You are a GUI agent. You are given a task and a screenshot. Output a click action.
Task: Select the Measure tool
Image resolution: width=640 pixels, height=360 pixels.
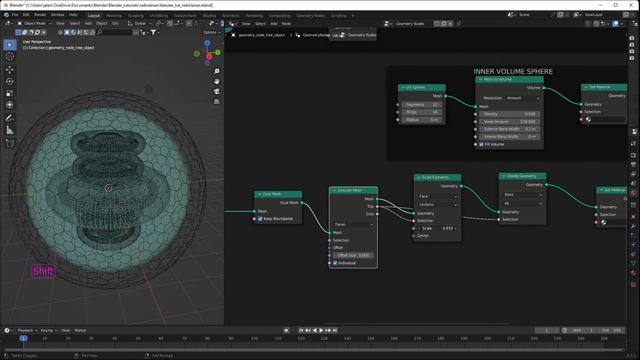coord(10,130)
